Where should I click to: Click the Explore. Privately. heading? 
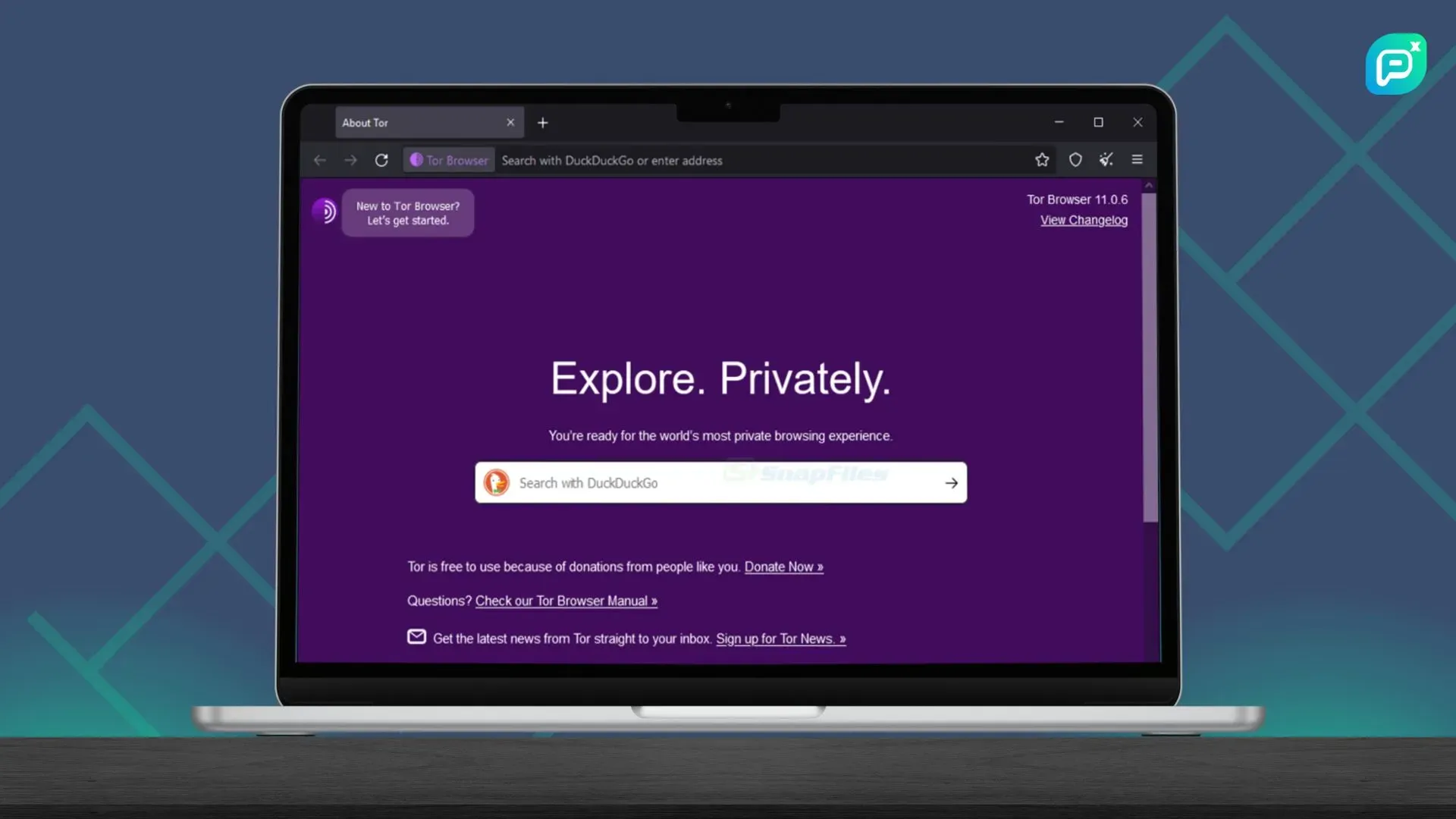(720, 378)
